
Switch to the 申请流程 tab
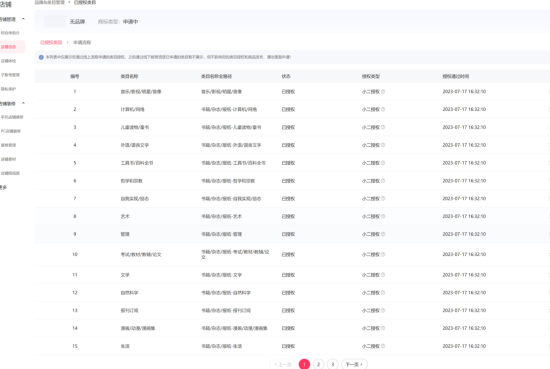pyautogui.click(x=82, y=42)
